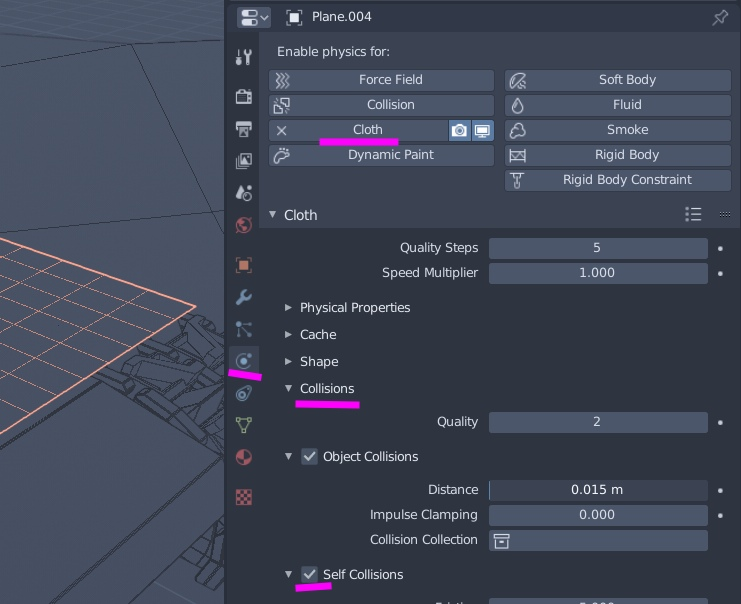The image size is (741, 604).
Task: Click the Quality Steps field
Action: tap(598, 248)
